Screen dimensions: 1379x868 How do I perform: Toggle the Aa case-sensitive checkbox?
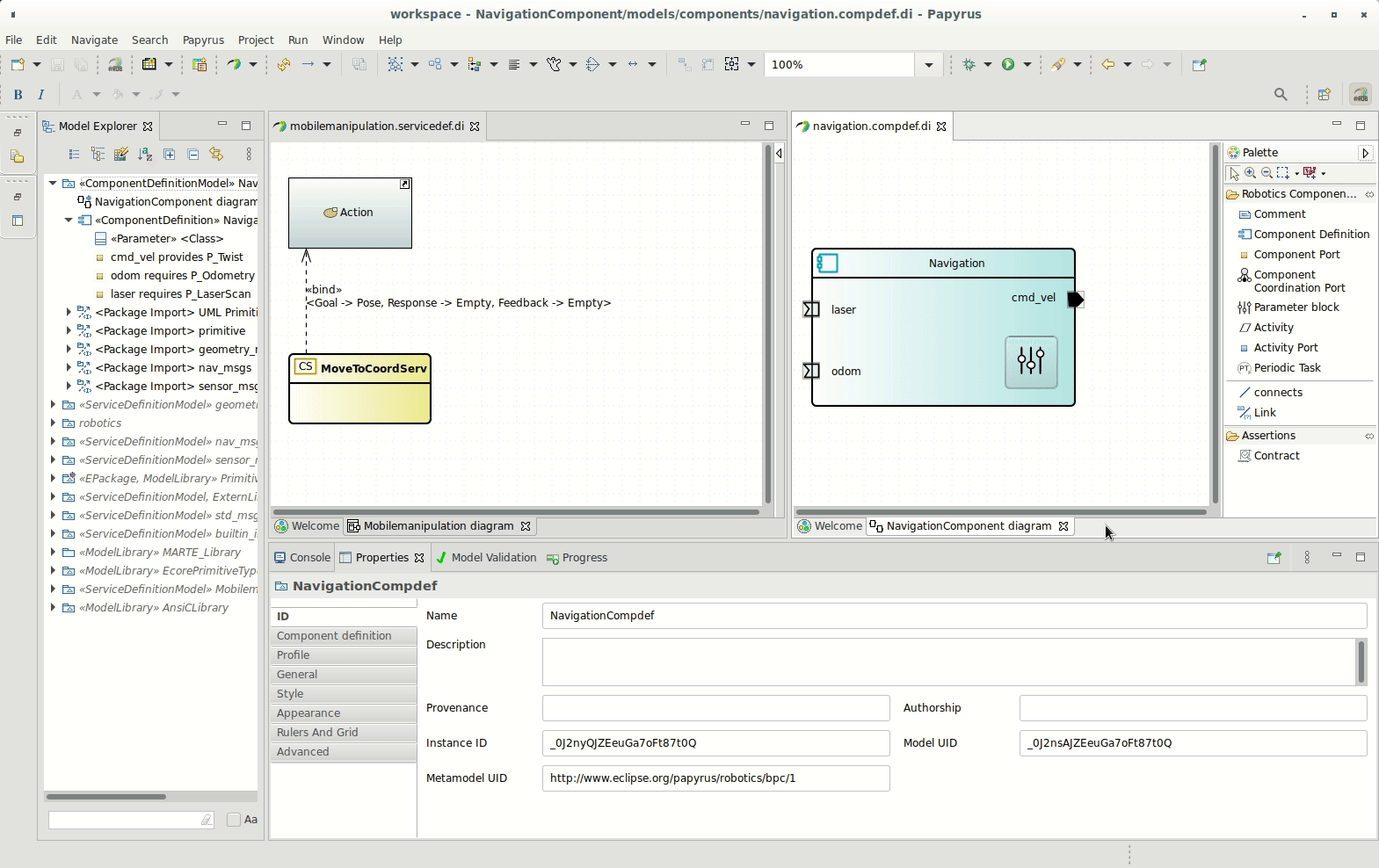[234, 820]
